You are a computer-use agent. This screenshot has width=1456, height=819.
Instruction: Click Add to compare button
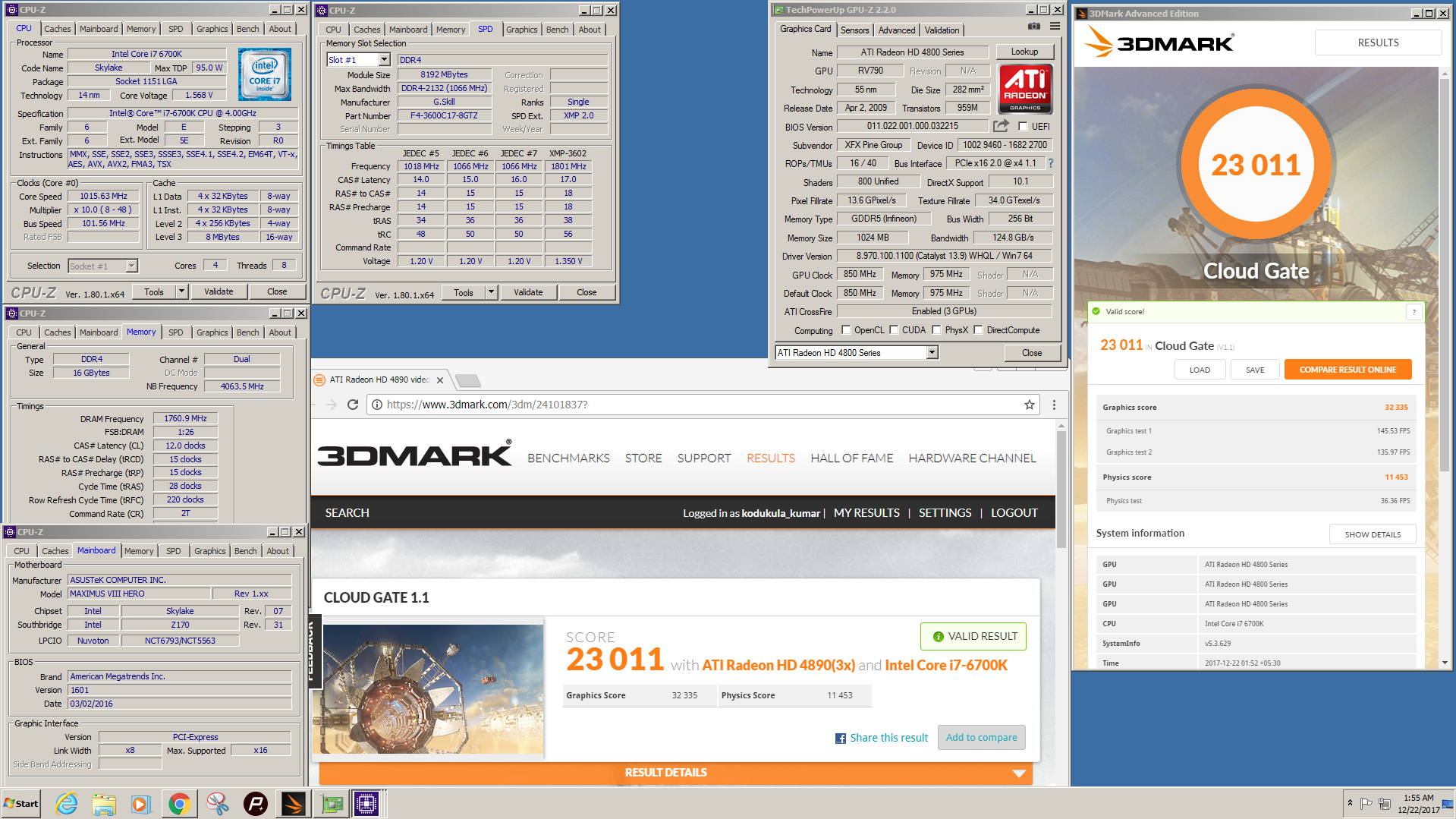click(981, 737)
